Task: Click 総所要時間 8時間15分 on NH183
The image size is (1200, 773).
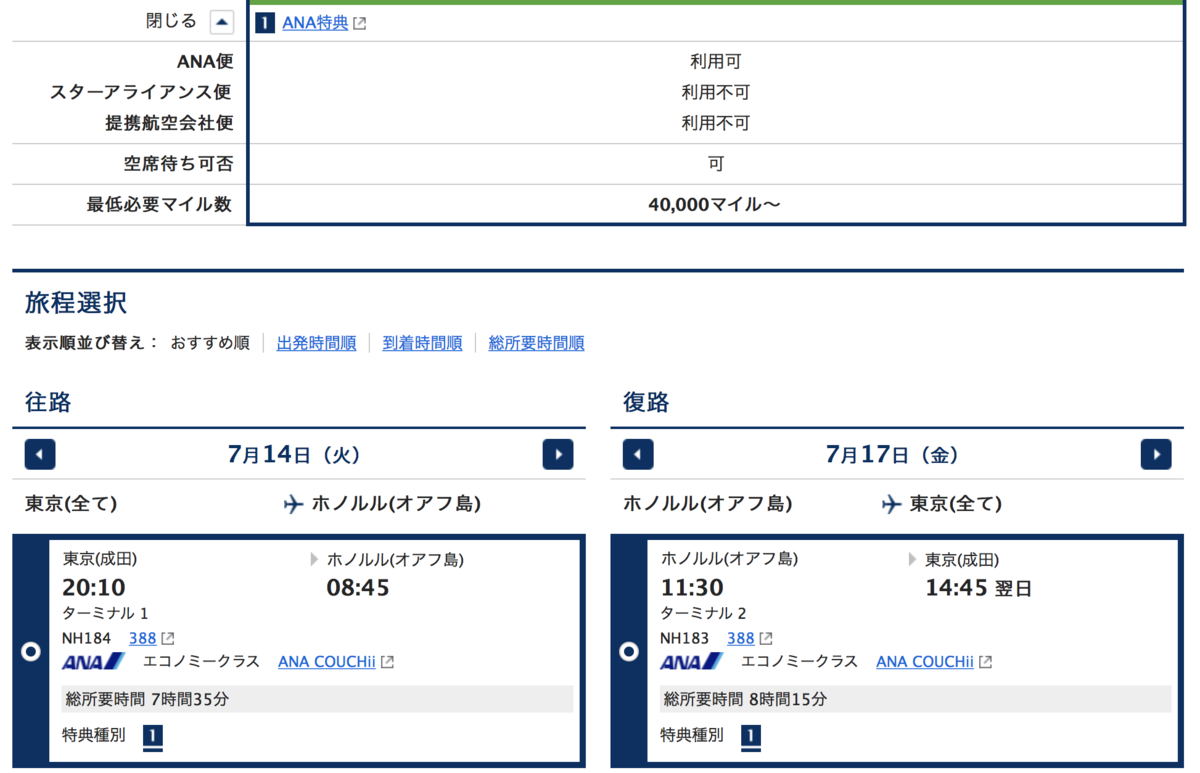Action: [x=744, y=699]
